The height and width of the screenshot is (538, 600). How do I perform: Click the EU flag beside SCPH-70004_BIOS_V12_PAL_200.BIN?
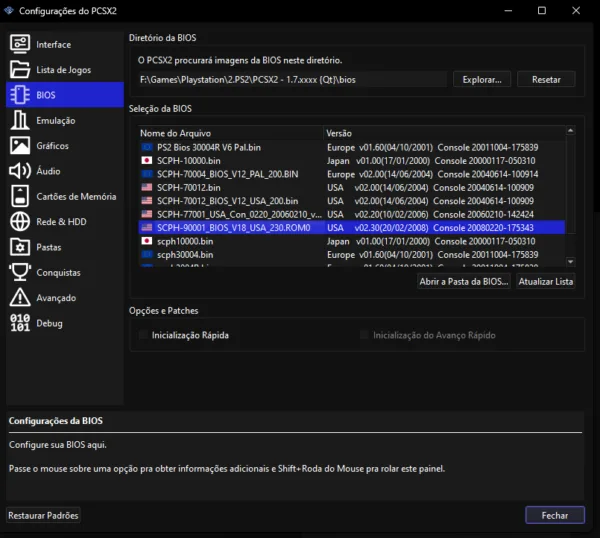point(147,174)
